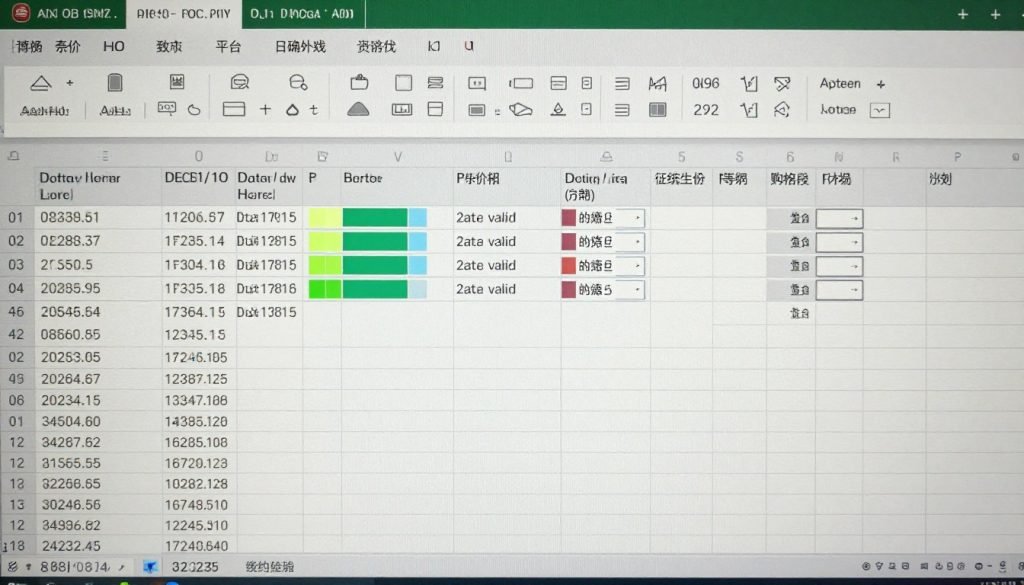Click the credit card shaped icon
This screenshot has height=585, width=1024.
pyautogui.click(x=233, y=110)
